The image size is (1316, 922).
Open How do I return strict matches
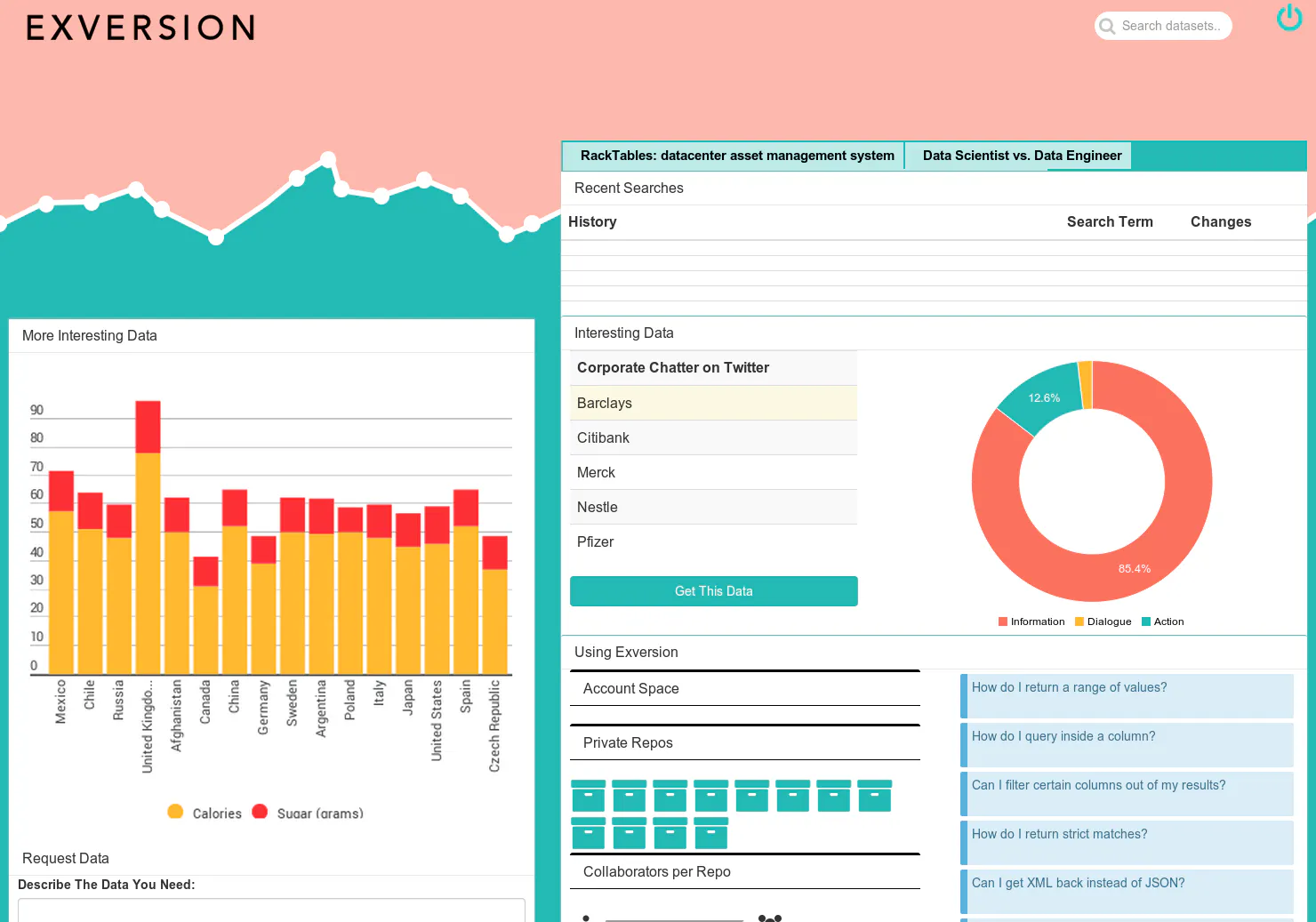tap(1127, 843)
